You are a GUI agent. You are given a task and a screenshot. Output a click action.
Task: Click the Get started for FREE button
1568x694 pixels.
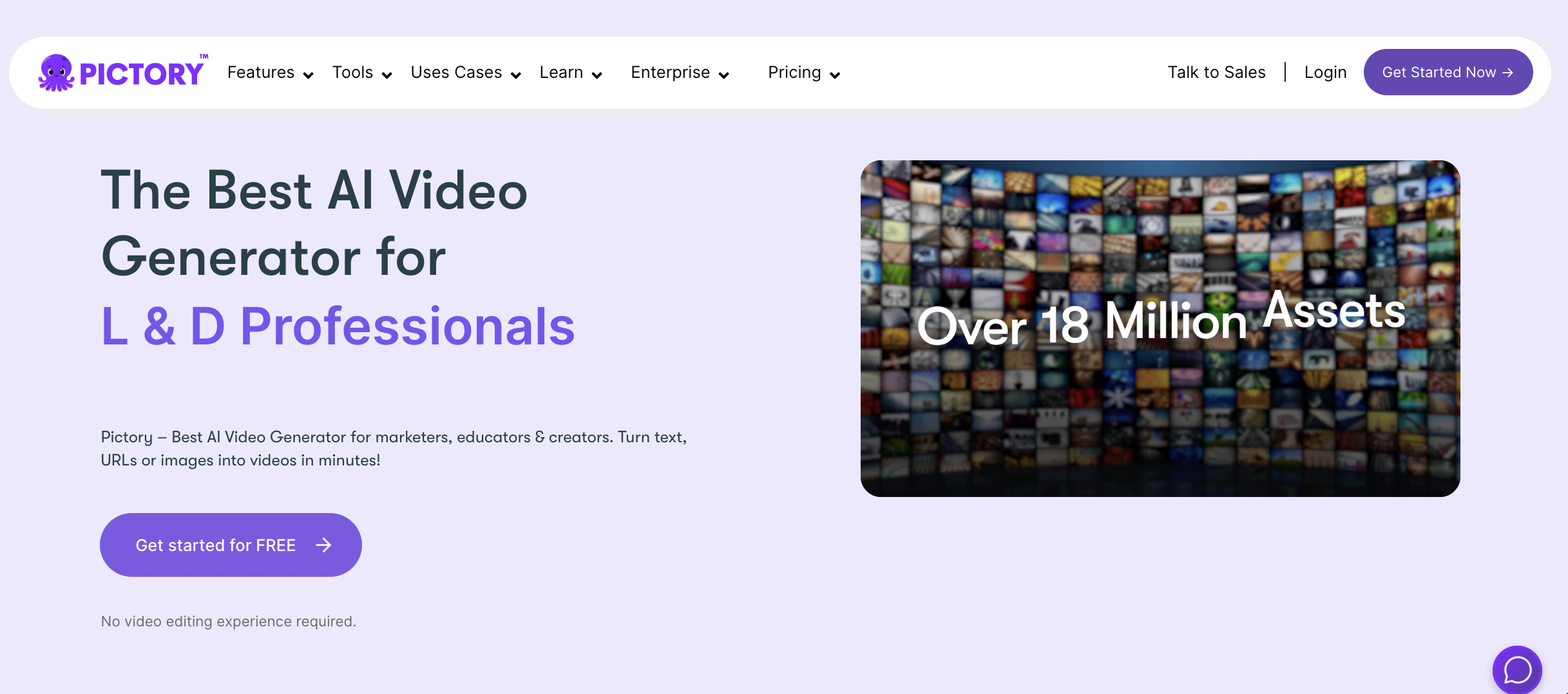(216, 545)
